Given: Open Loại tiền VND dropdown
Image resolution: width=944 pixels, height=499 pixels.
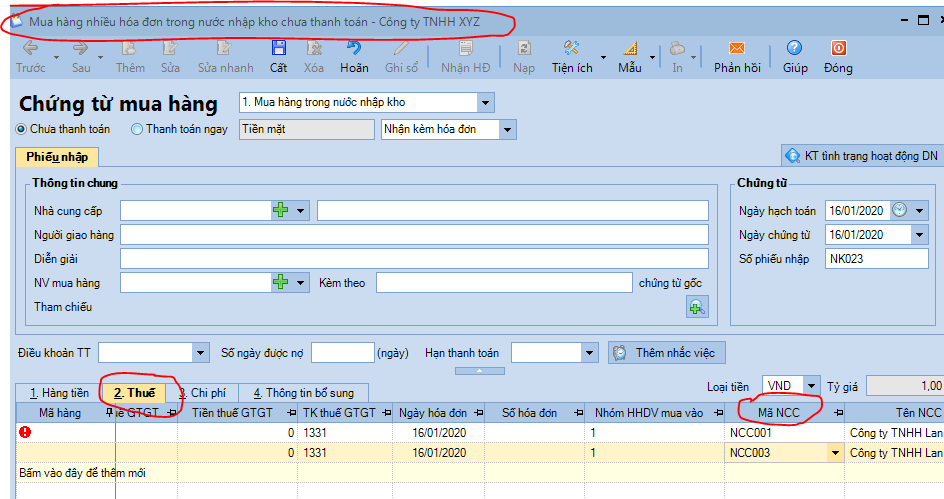Looking at the screenshot, I should 812,386.
